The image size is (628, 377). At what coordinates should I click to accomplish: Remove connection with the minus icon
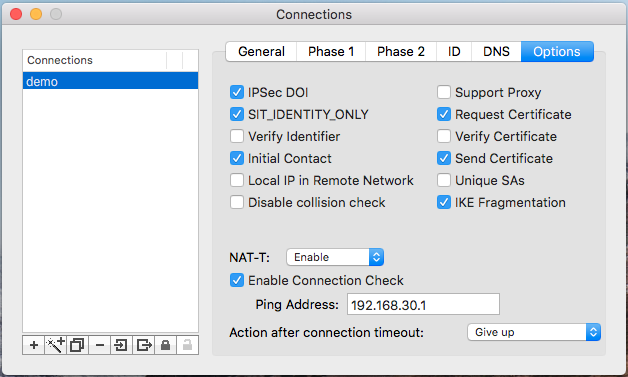[x=100, y=345]
